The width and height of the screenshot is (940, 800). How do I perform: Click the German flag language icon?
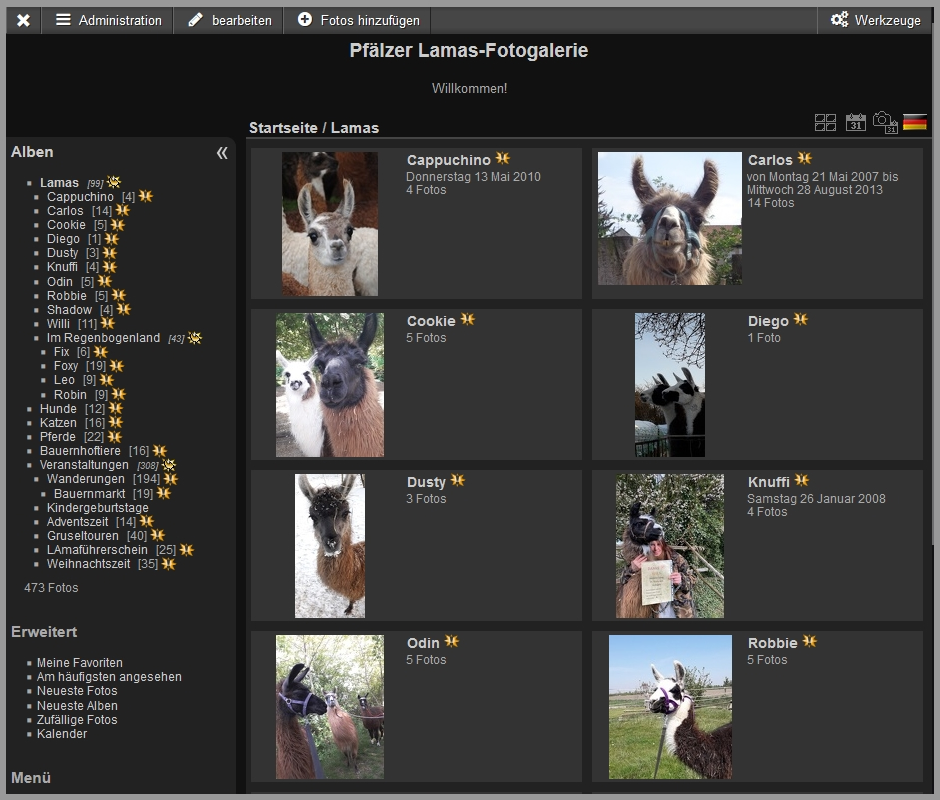[x=916, y=122]
